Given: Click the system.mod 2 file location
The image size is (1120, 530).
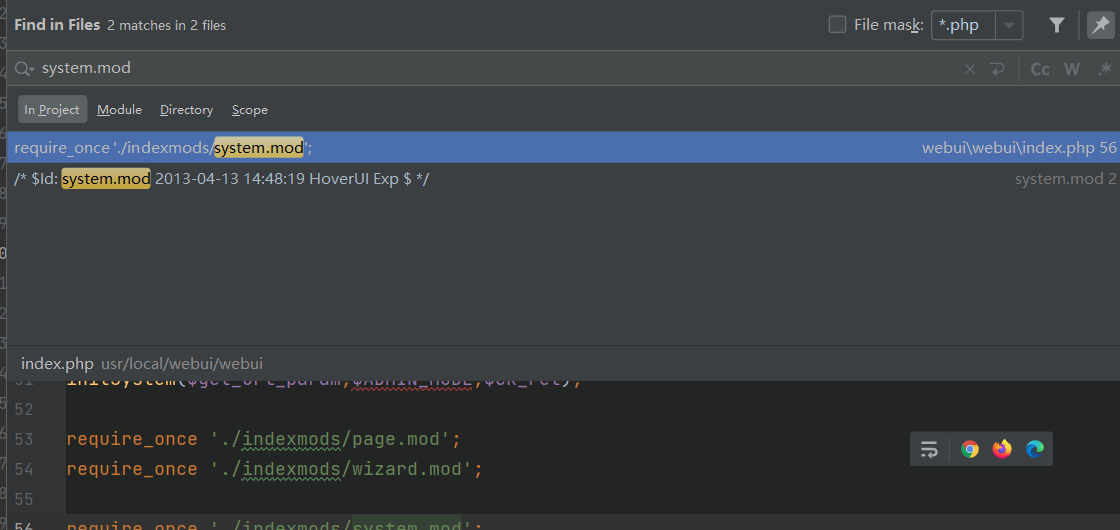Looking at the screenshot, I should click(x=1065, y=179).
